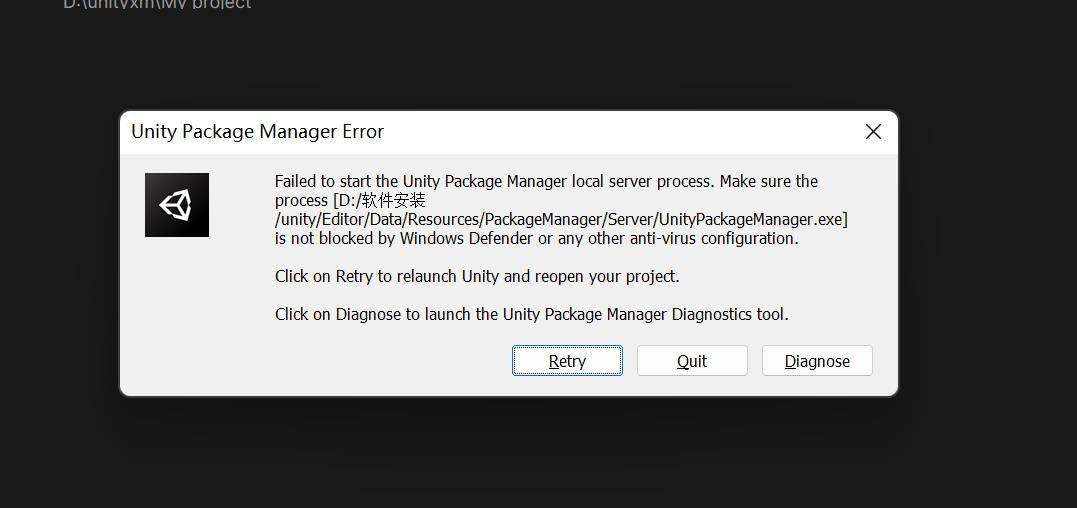This screenshot has height=508, width=1077.
Task: Click the 'D:\unityxm\My project' path behind the dialog
Action: pyautogui.click(x=157, y=4)
